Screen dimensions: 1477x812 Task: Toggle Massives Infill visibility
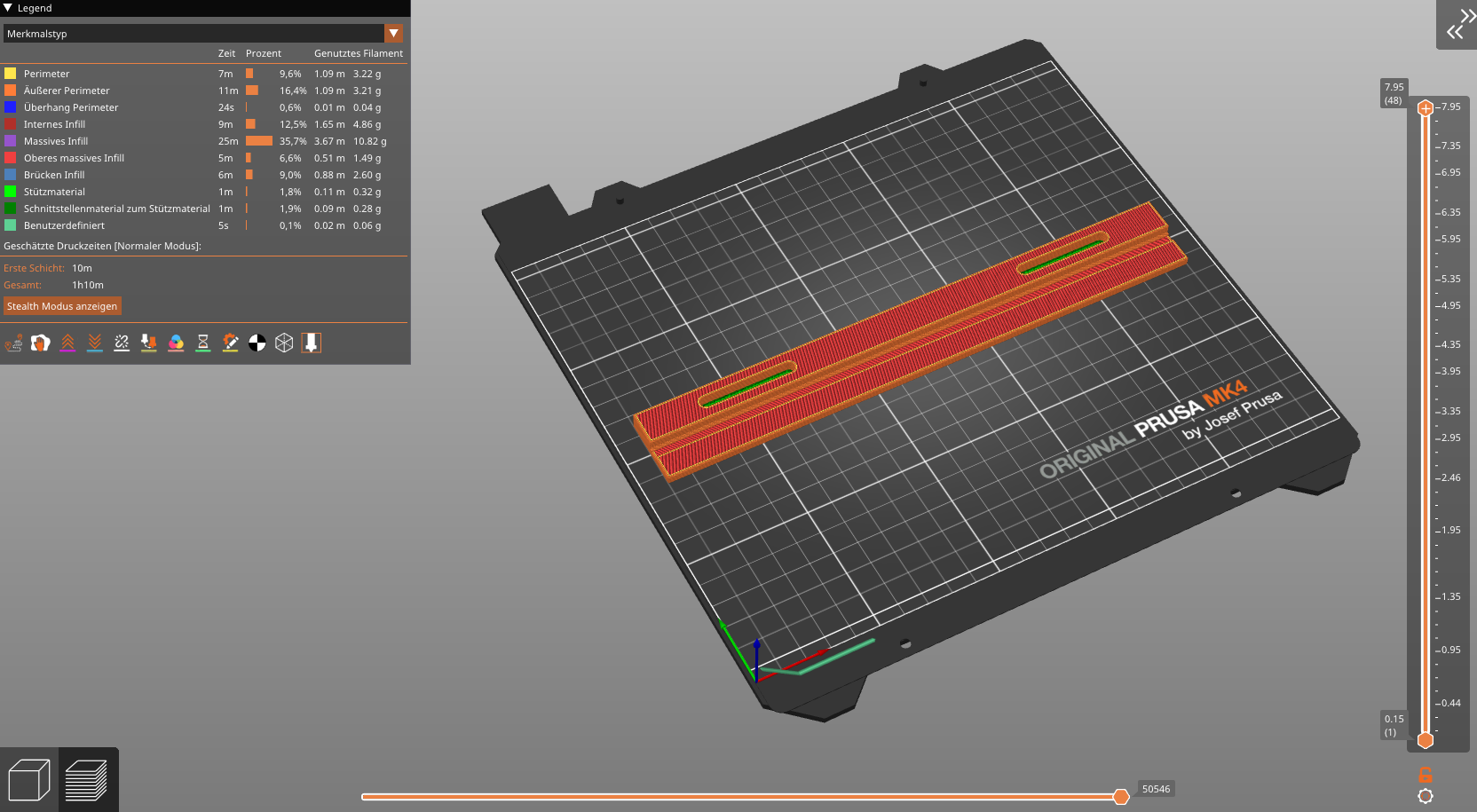(x=205, y=141)
